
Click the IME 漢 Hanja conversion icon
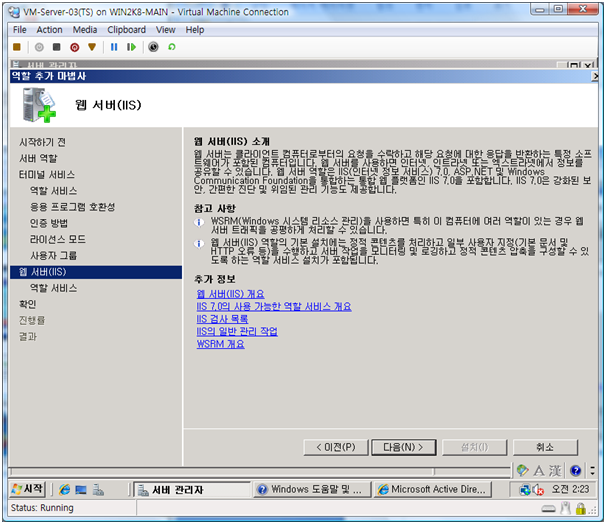coord(555,471)
